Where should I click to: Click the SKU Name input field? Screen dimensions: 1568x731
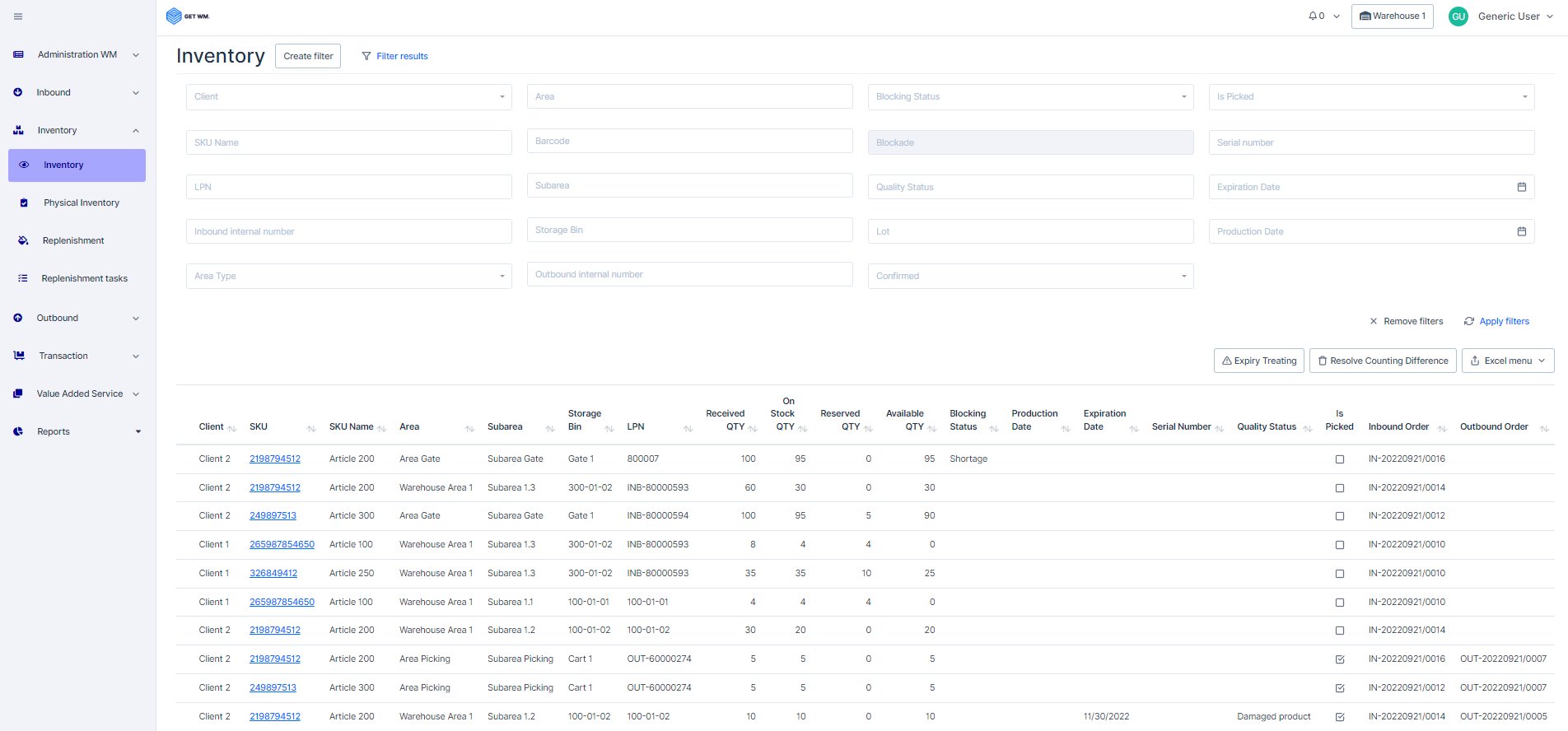(348, 142)
